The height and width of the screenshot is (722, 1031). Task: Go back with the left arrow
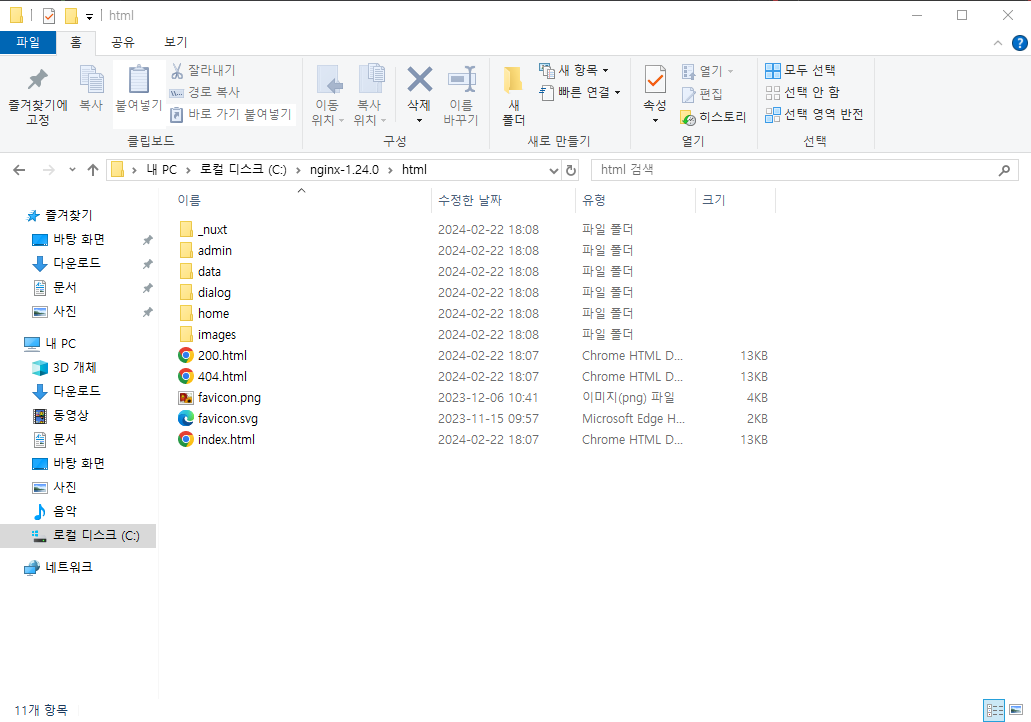pos(19,170)
